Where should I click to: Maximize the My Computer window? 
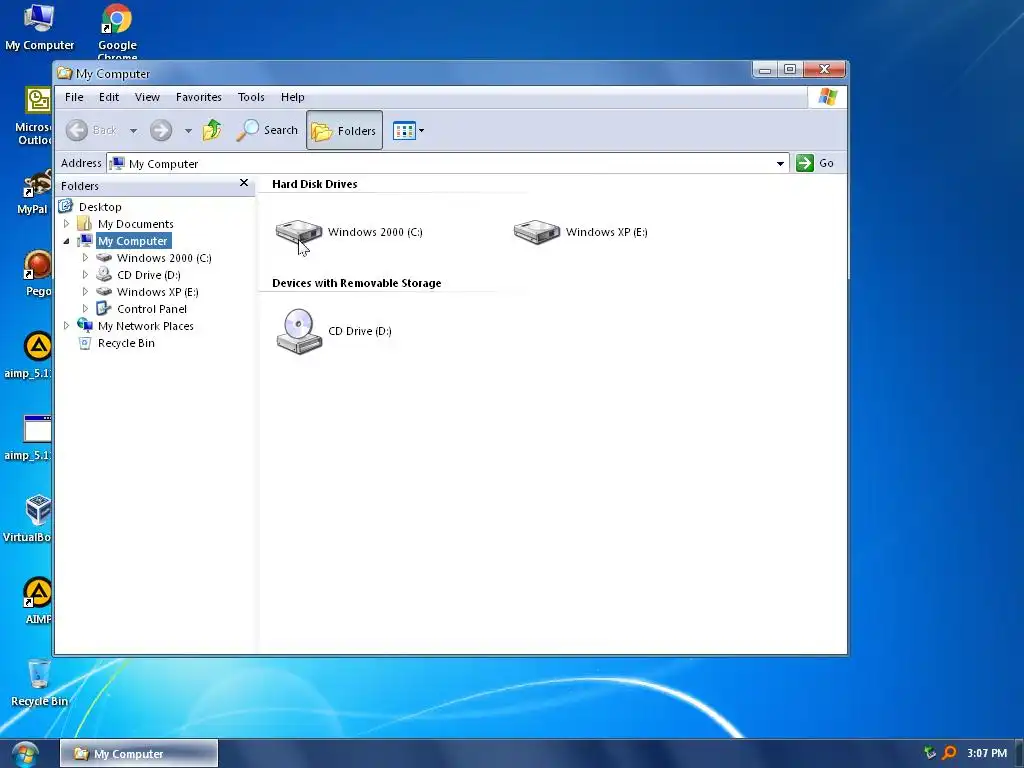point(790,69)
